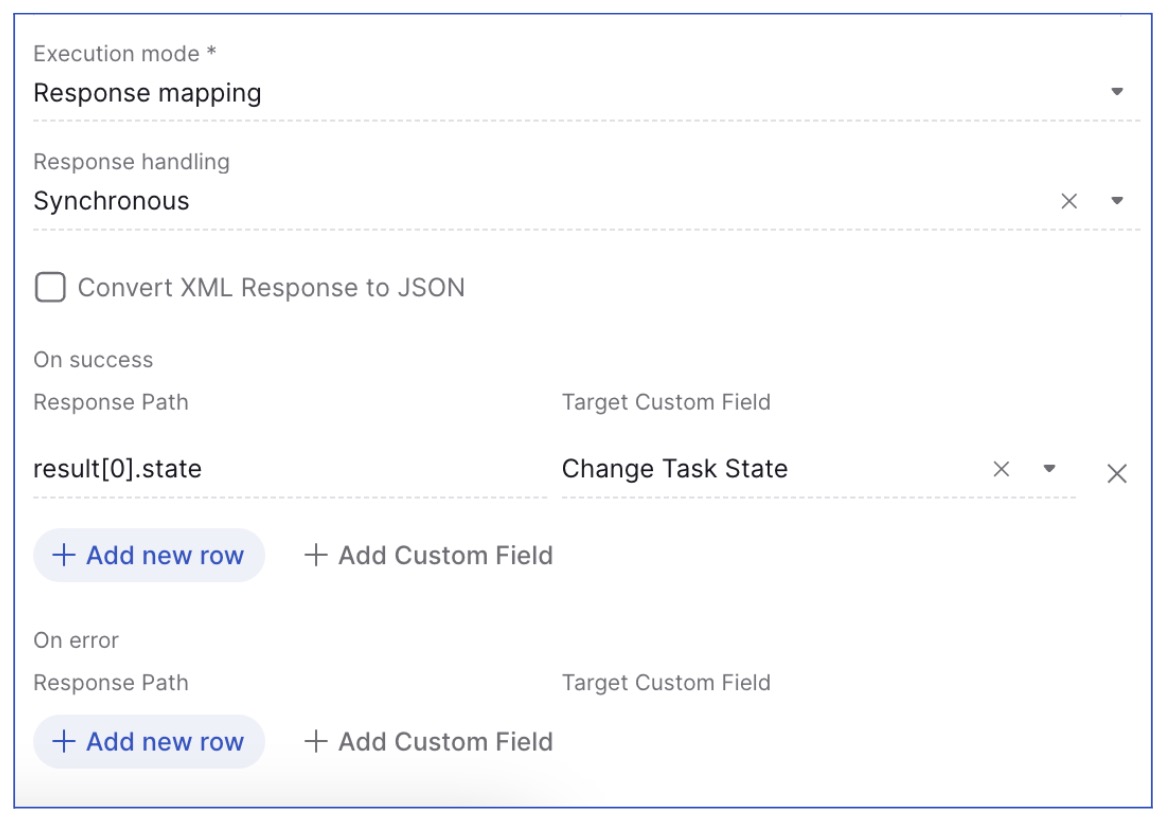The height and width of the screenshot is (826, 1172).
Task: Add Custom Field under On success
Action: pos(428,555)
